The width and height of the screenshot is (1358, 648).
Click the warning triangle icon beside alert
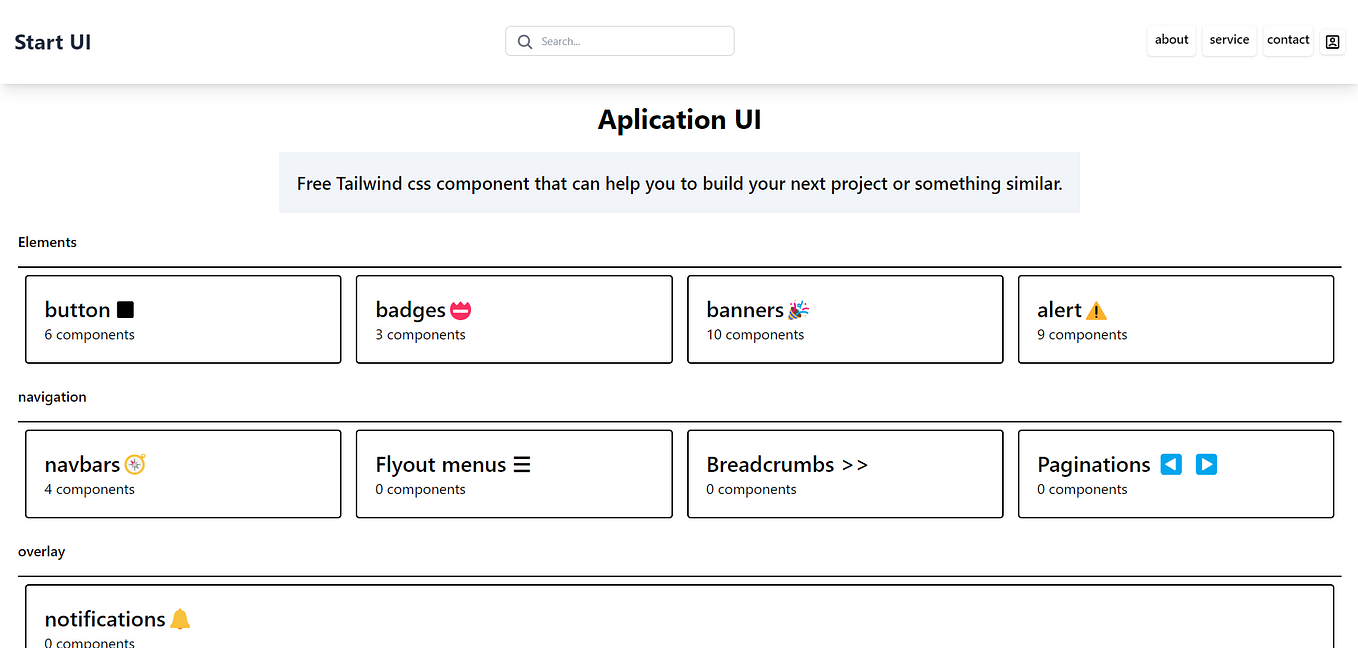(x=1096, y=311)
